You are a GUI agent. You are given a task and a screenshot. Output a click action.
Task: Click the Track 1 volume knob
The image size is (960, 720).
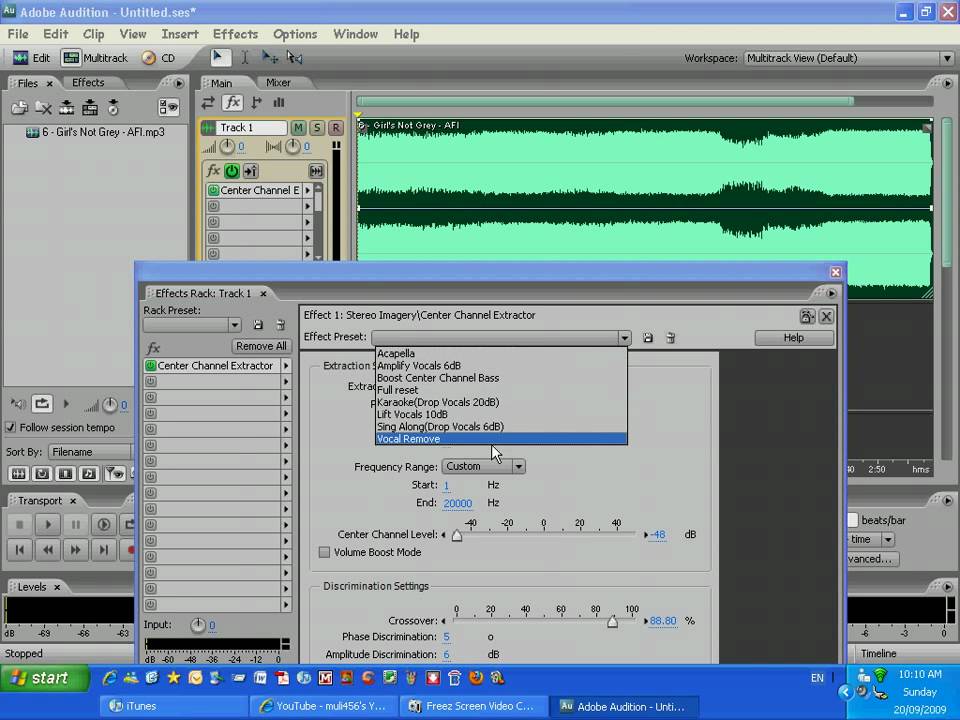227,146
